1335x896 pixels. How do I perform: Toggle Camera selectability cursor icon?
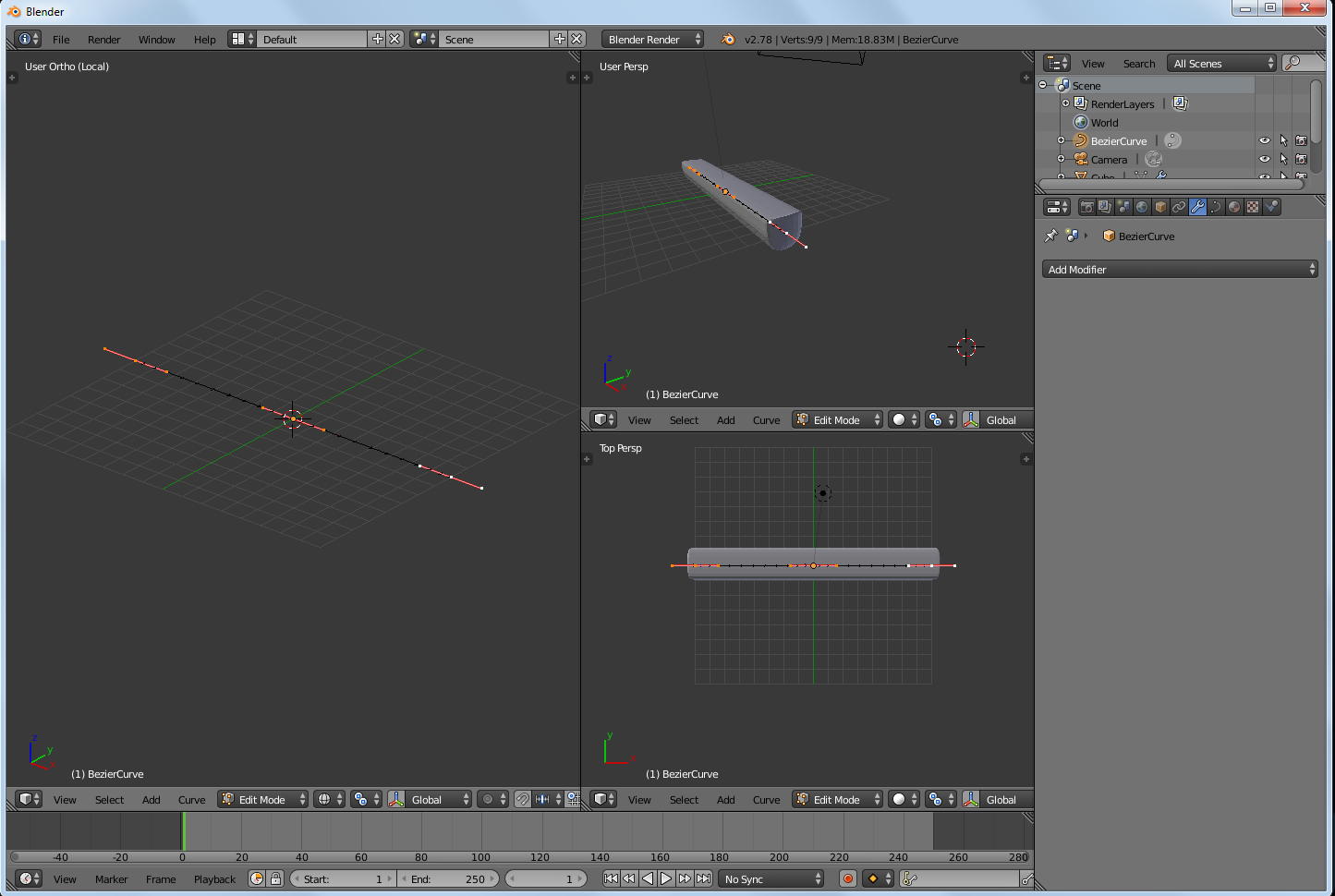tap(1283, 159)
